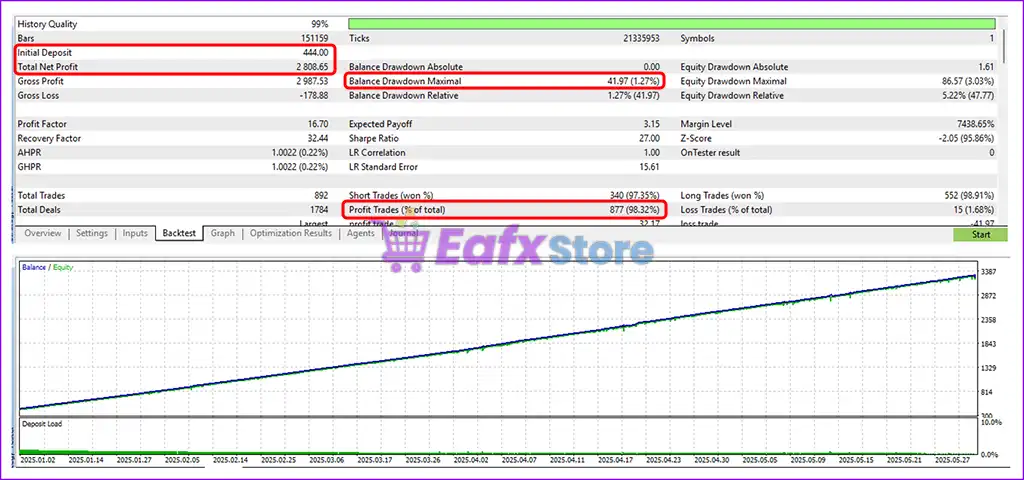Click the 2025.01.02 date axis label
1024x480 pixels.
click(x=37, y=460)
